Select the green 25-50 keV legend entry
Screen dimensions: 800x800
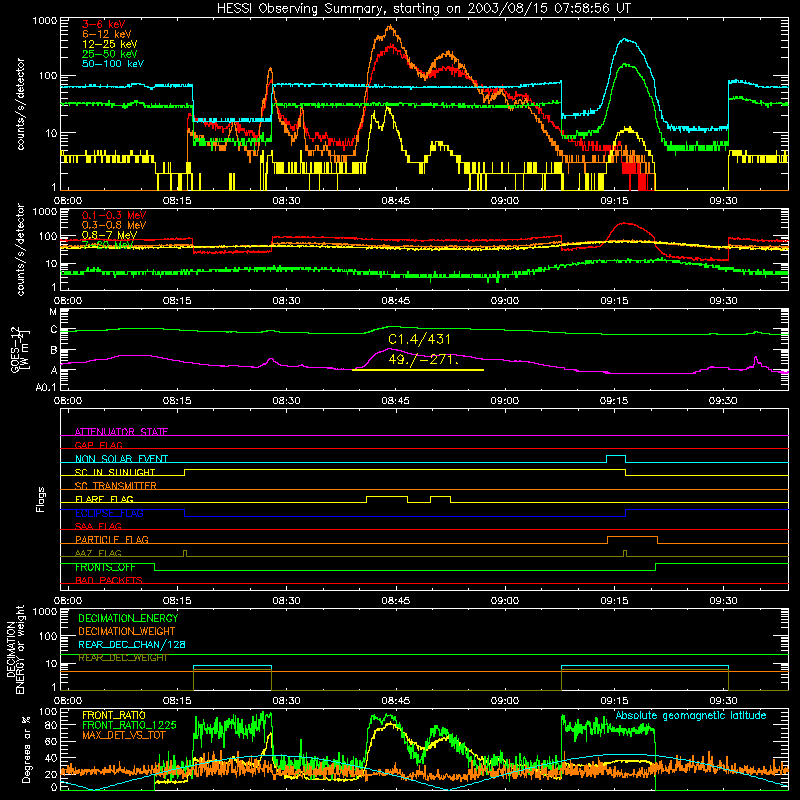click(110, 54)
